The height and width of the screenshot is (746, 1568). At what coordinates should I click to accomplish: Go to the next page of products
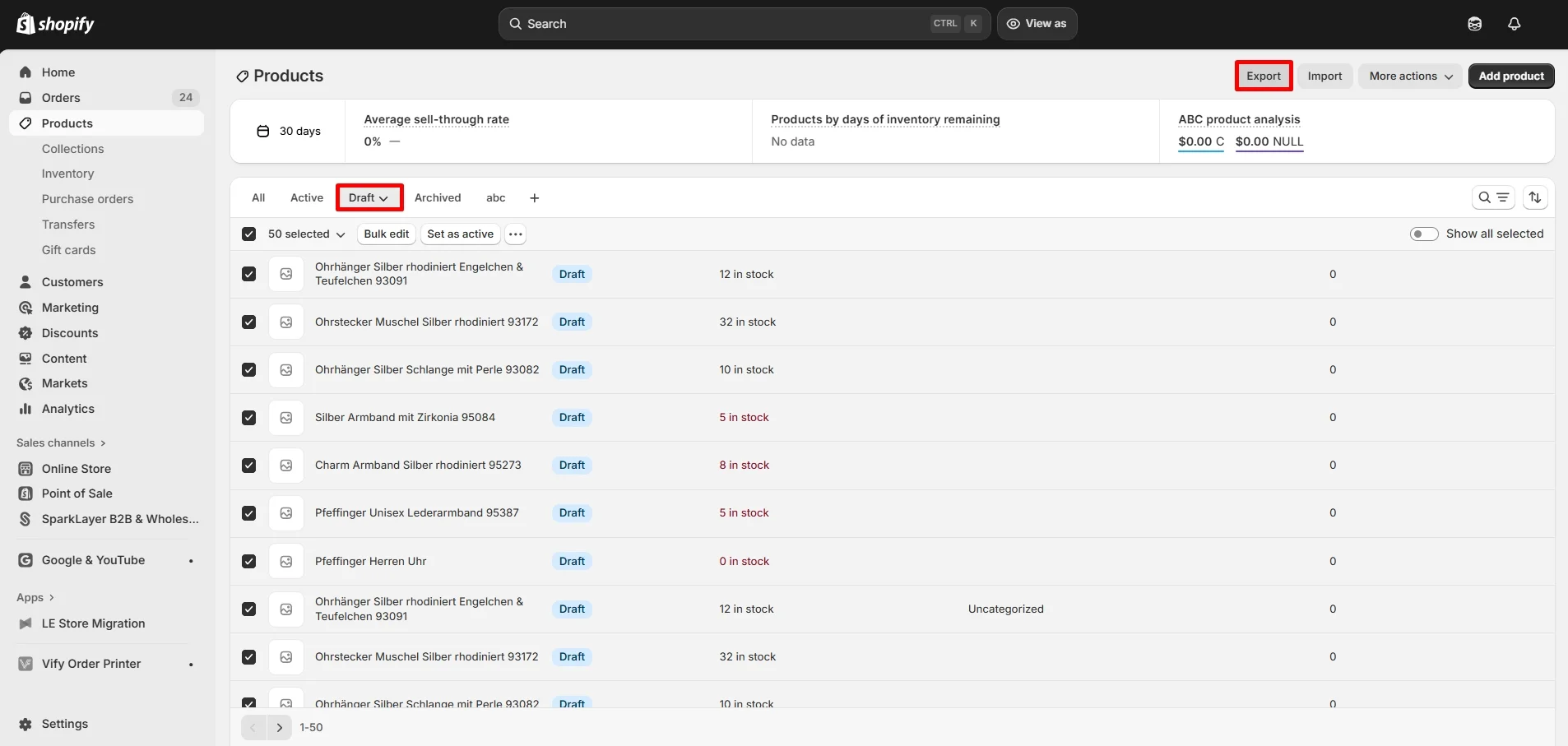tap(281, 727)
